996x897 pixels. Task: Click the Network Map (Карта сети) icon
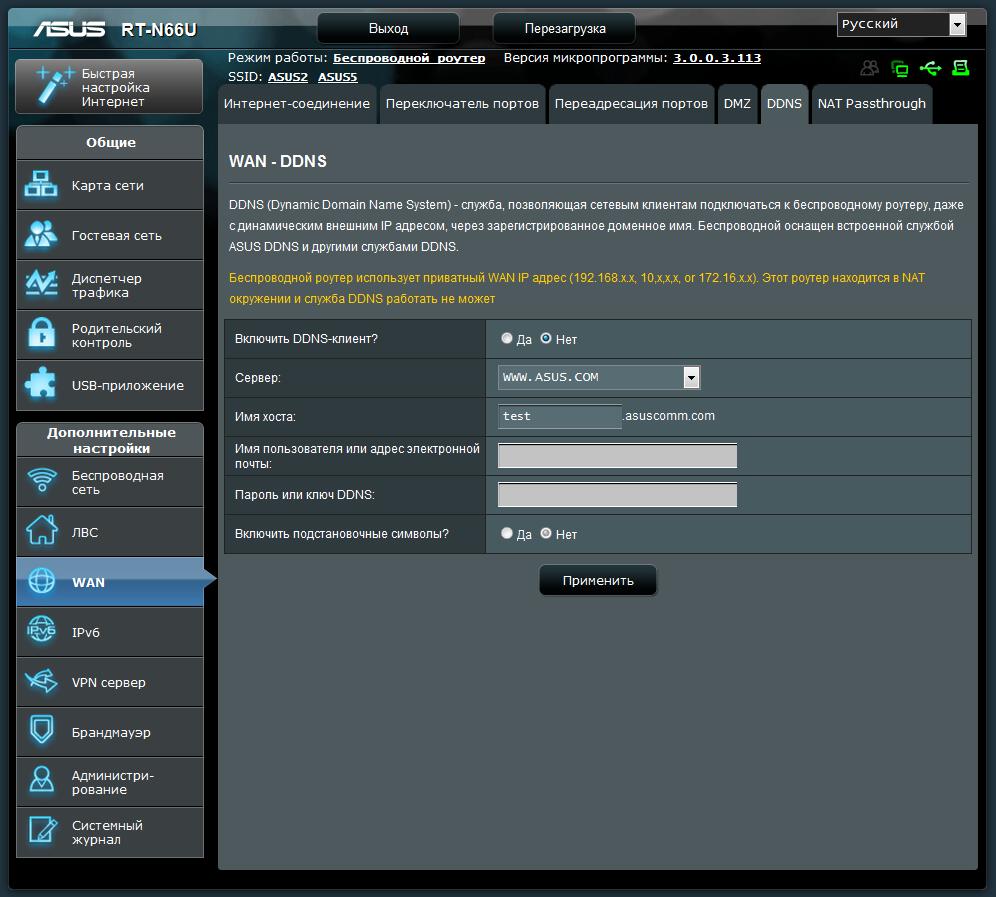click(41, 184)
